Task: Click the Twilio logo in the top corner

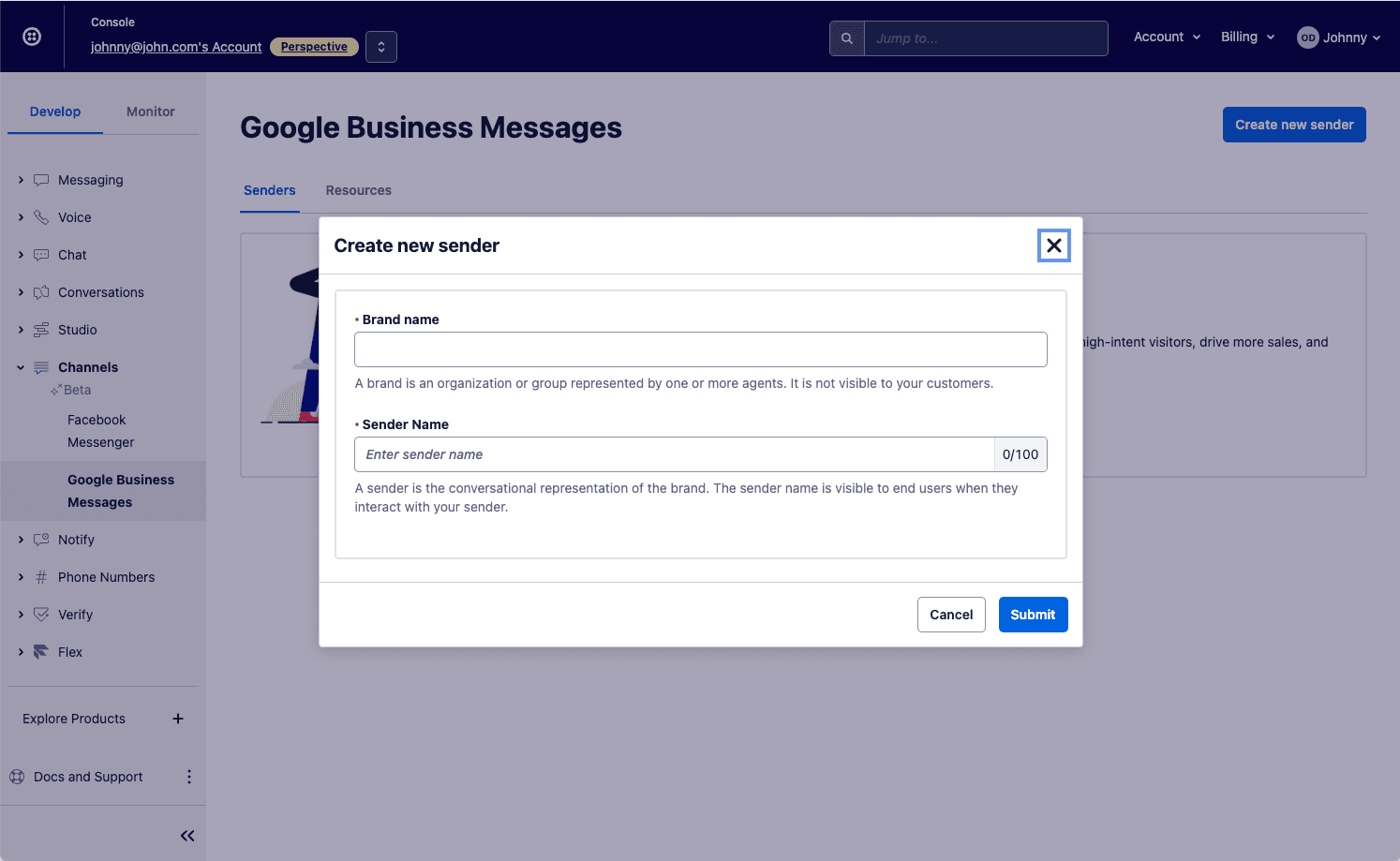Action: click(32, 37)
